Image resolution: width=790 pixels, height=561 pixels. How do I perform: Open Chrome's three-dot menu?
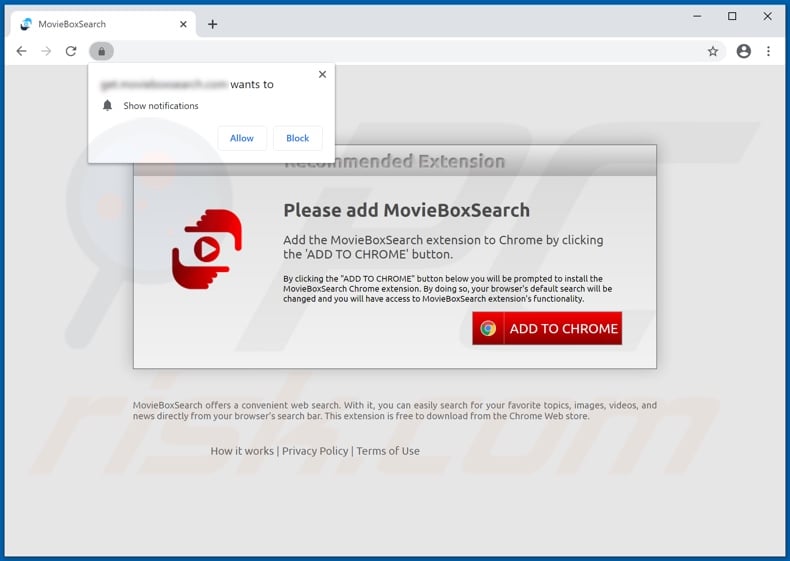[x=768, y=51]
